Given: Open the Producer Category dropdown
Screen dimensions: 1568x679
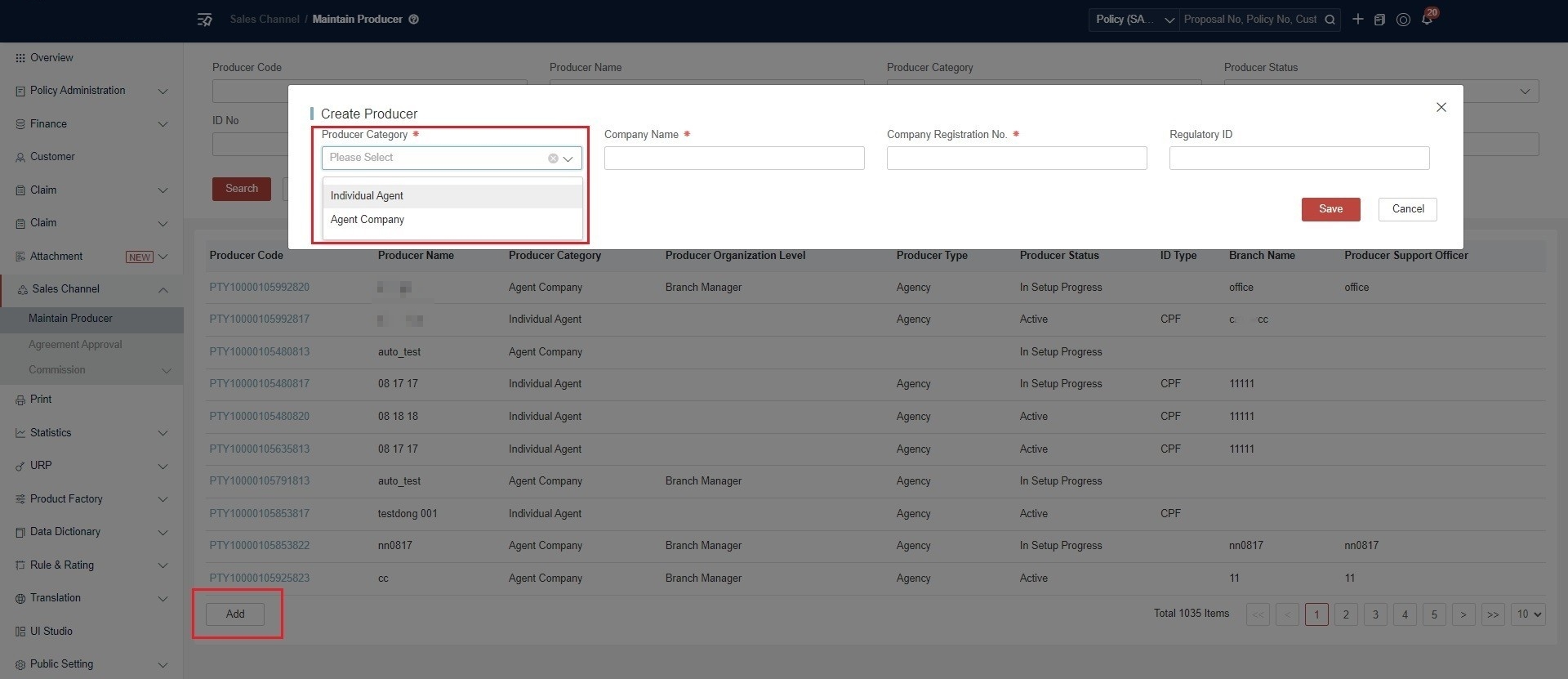Looking at the screenshot, I should coord(452,158).
